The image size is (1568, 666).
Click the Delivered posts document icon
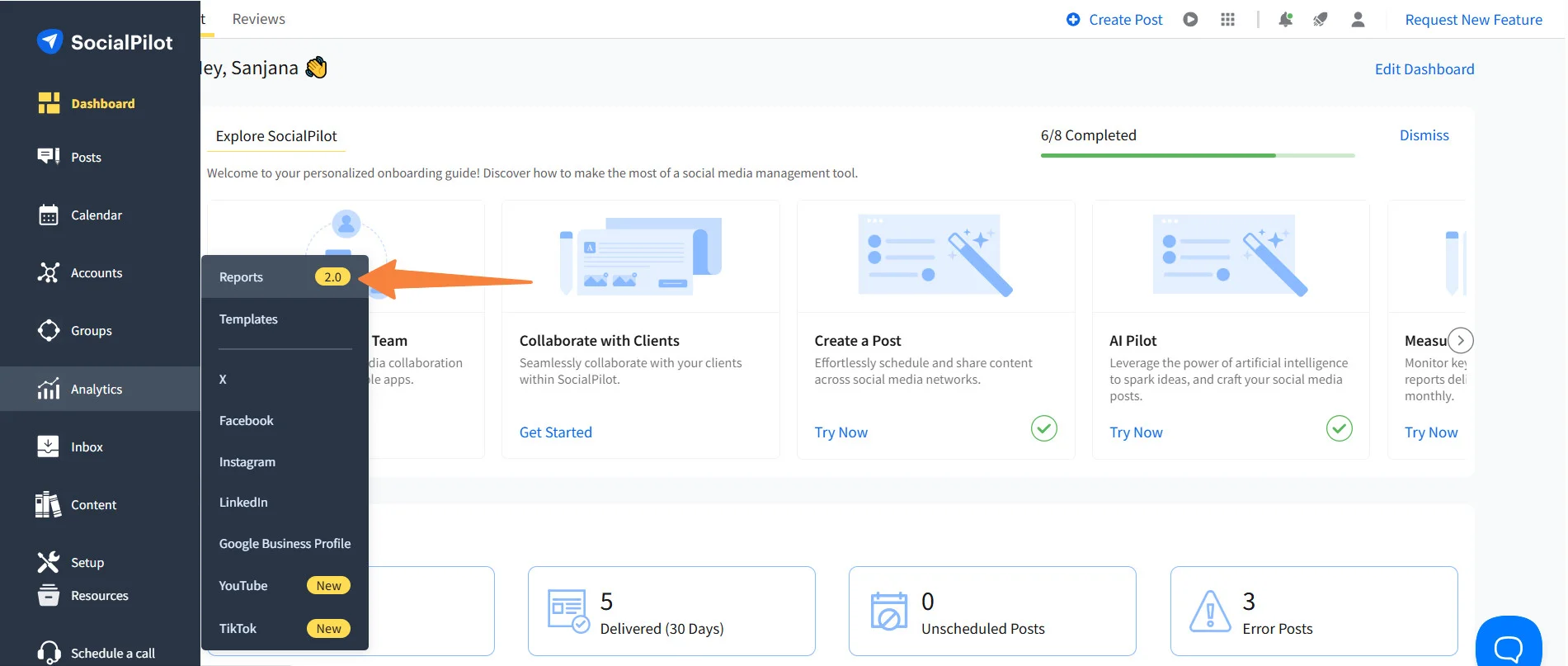coord(569,611)
